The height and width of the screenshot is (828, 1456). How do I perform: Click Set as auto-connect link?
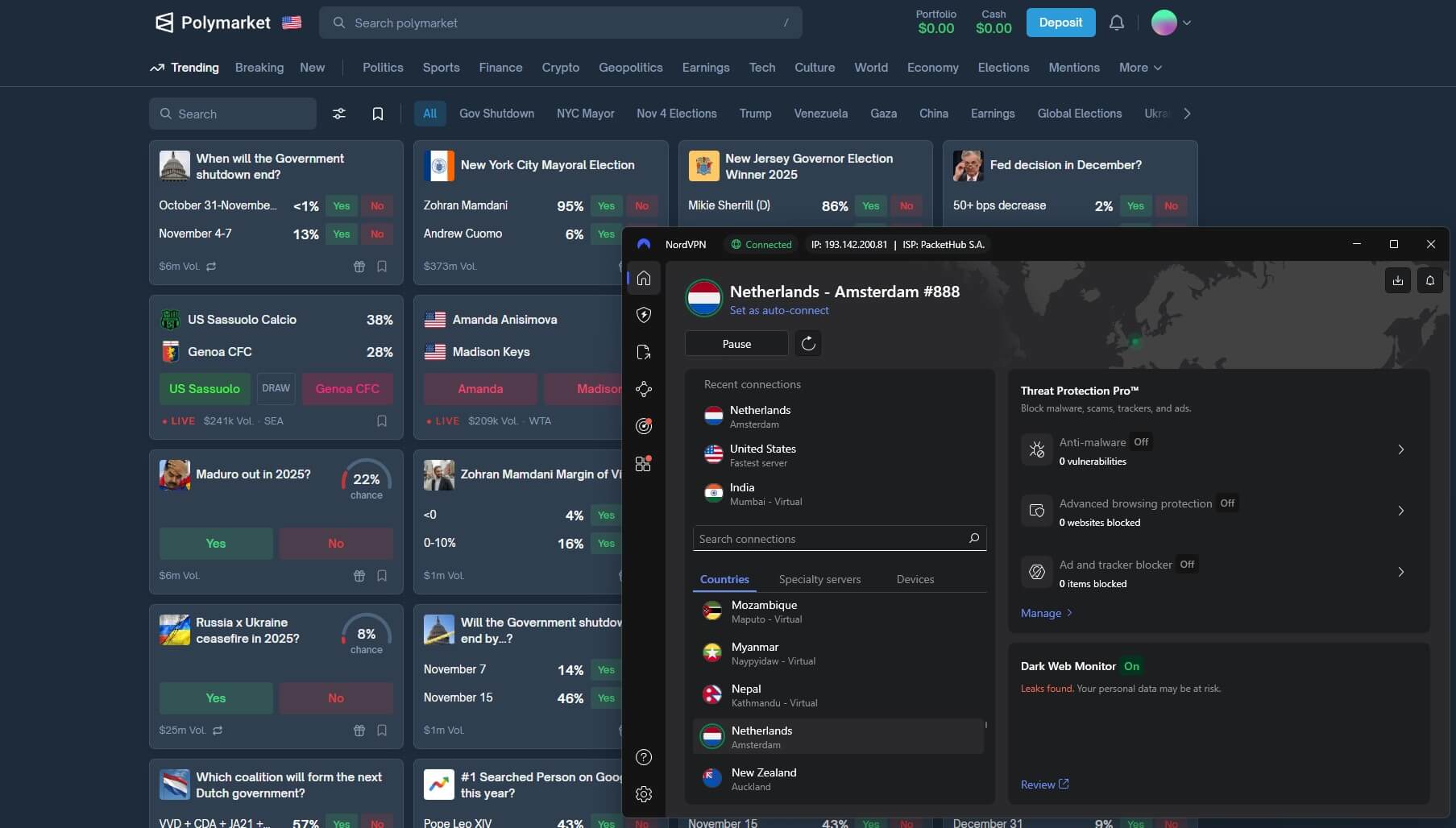tap(779, 310)
